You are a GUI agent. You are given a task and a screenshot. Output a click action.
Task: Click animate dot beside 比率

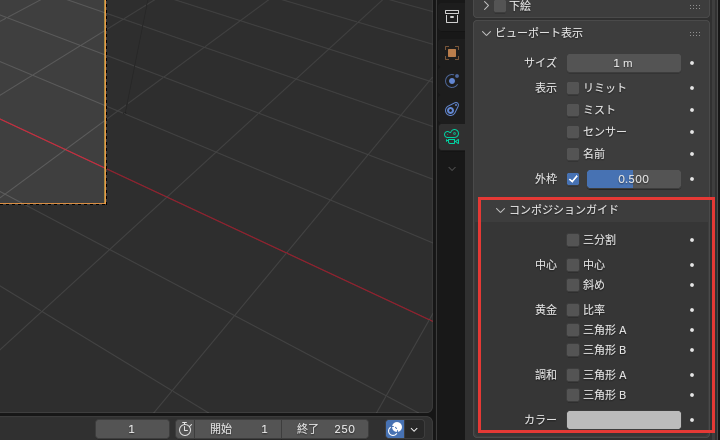692,310
